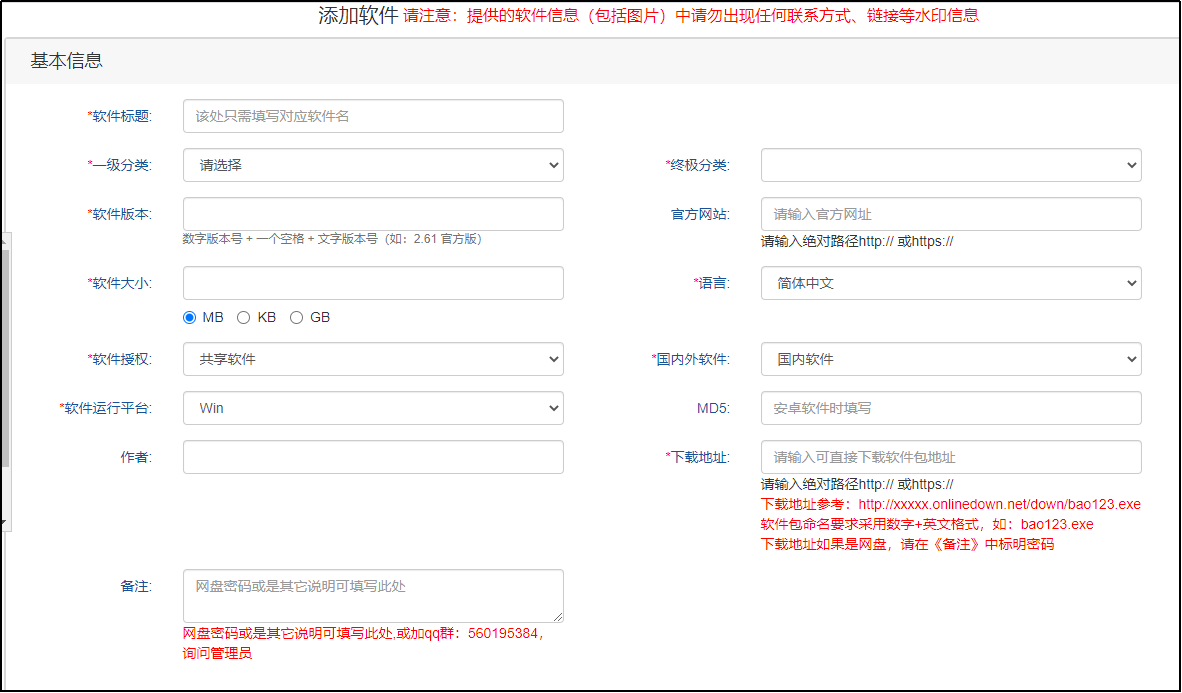This screenshot has width=1182, height=693.
Task: Click the 备注 textarea resize handle
Action: [x=558, y=618]
